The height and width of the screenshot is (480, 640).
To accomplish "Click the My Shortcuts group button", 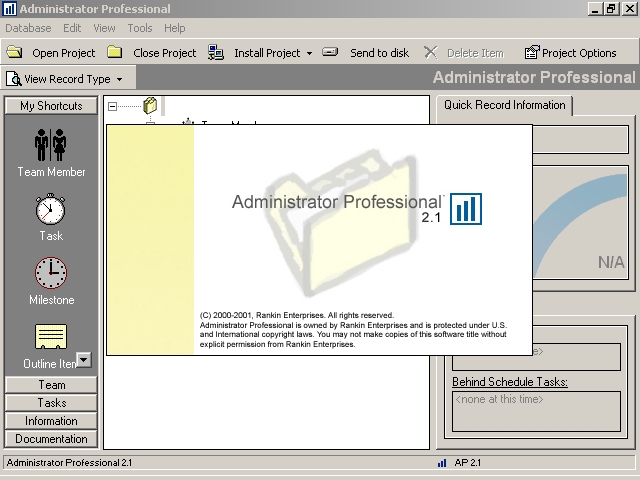I will pos(51,106).
